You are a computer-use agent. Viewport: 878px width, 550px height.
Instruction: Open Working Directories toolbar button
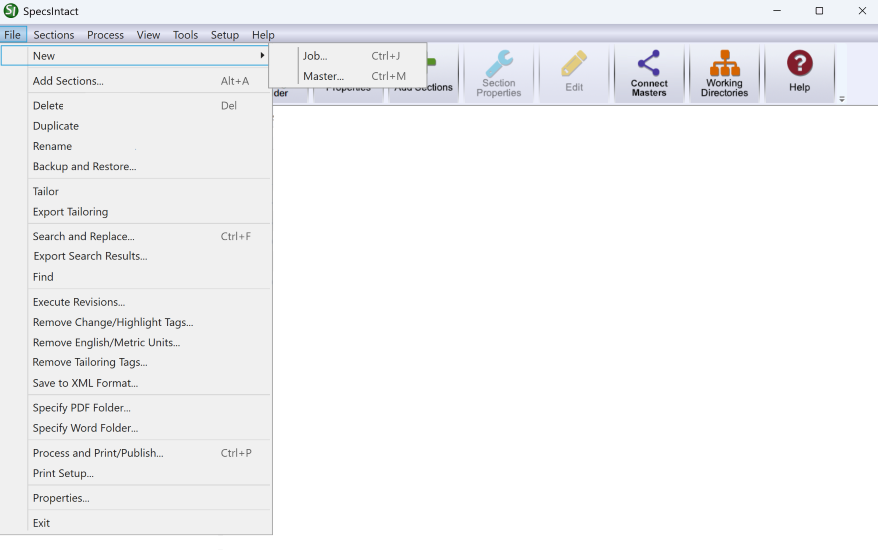[724, 74]
